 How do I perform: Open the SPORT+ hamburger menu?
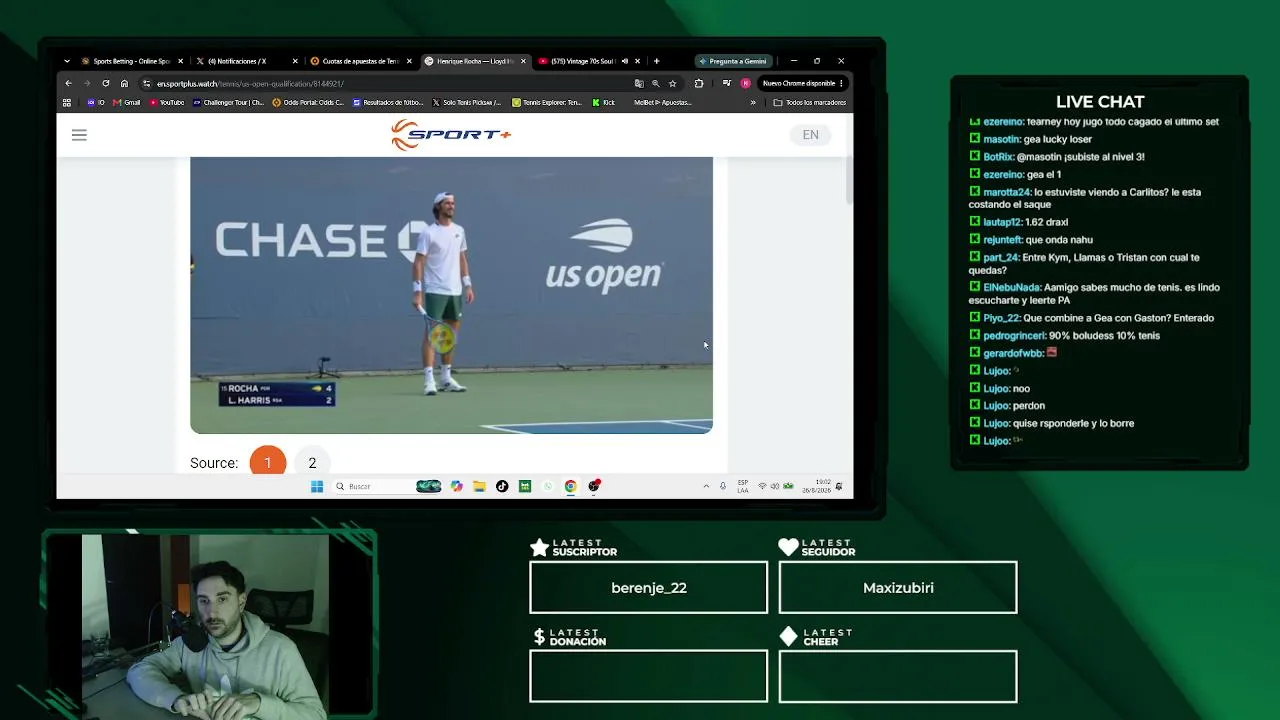point(79,135)
